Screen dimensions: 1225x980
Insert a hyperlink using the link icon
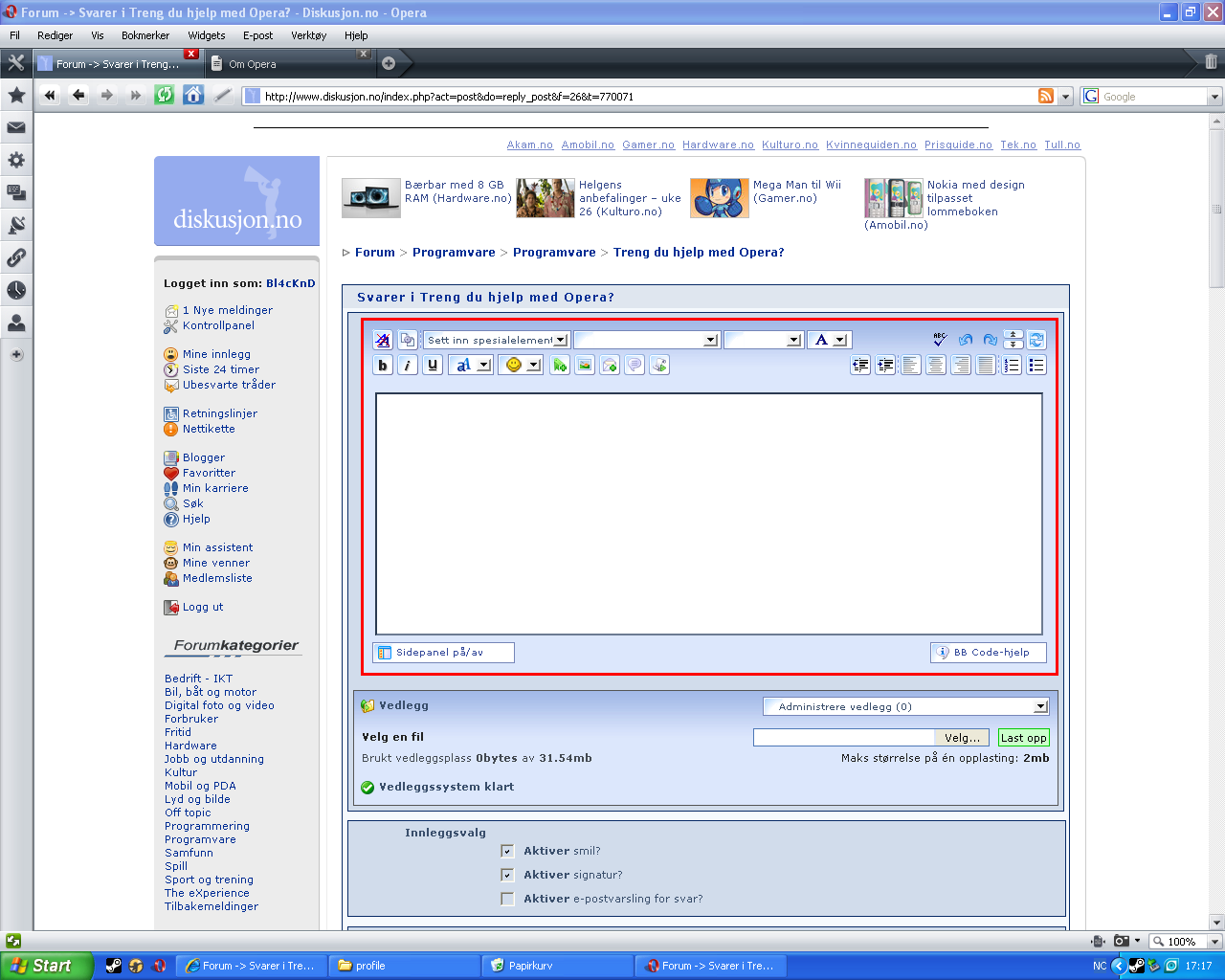coord(560,365)
